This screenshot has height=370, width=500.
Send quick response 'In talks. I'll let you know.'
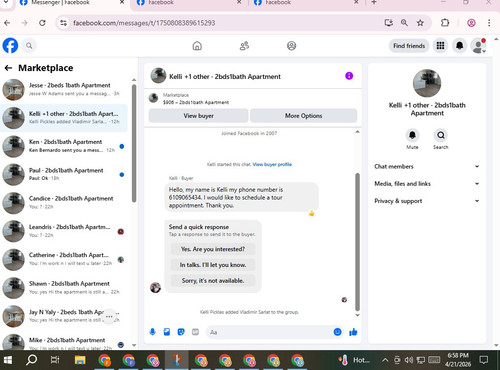point(213,265)
